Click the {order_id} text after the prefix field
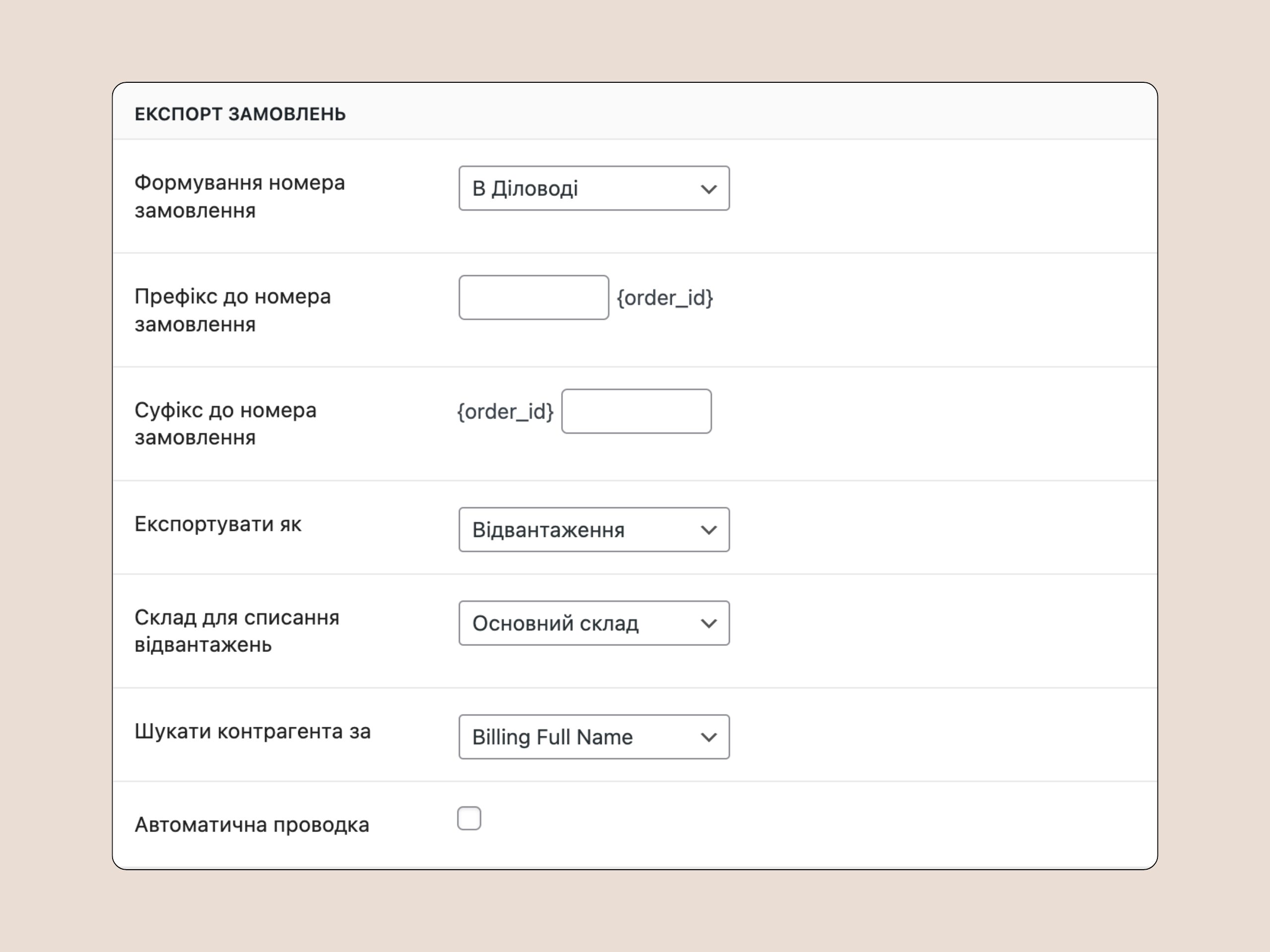This screenshot has width=1270, height=952. point(665,298)
